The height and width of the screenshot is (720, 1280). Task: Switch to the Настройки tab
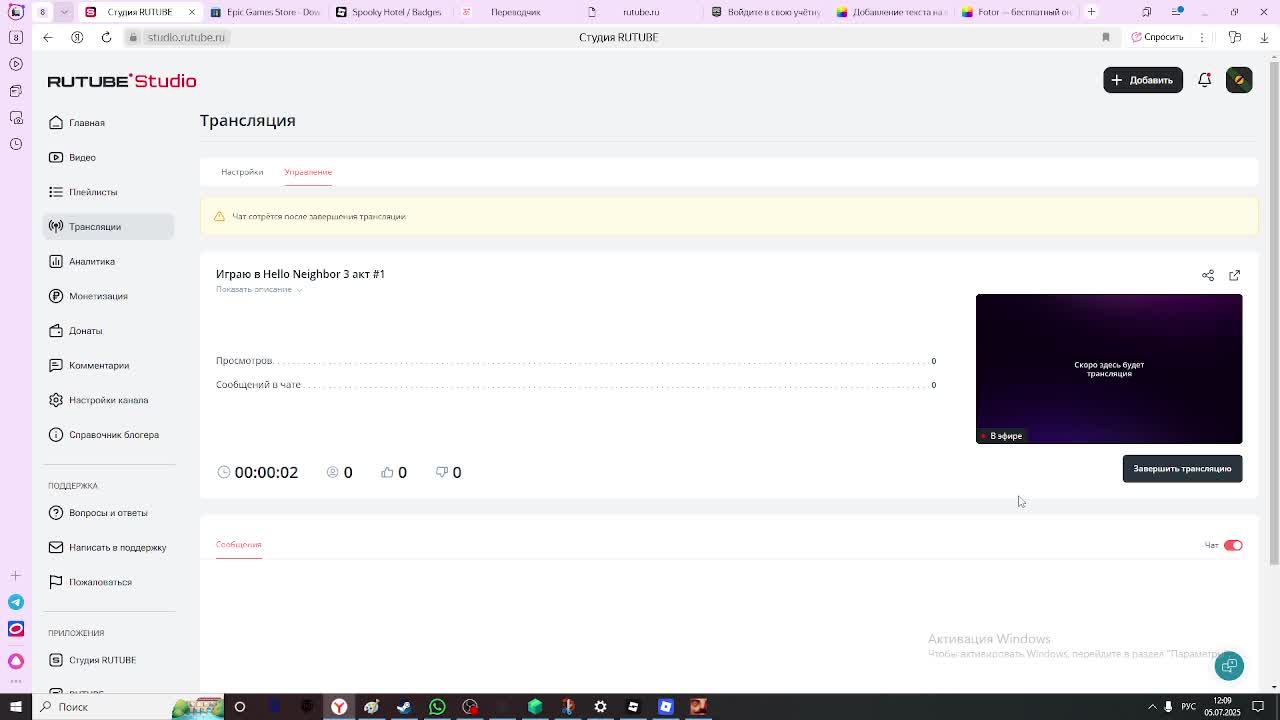coord(242,172)
